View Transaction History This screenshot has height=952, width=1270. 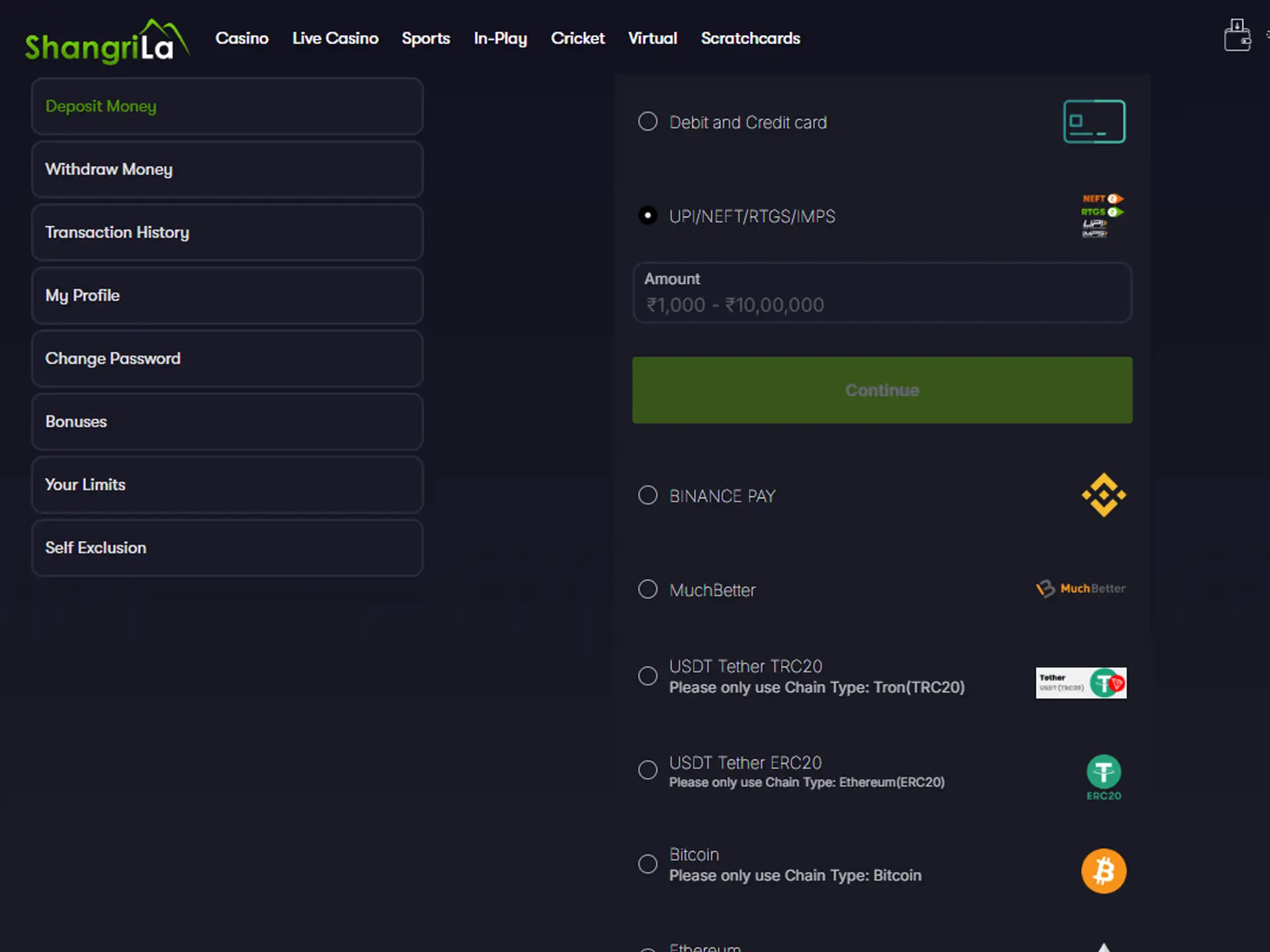228,233
